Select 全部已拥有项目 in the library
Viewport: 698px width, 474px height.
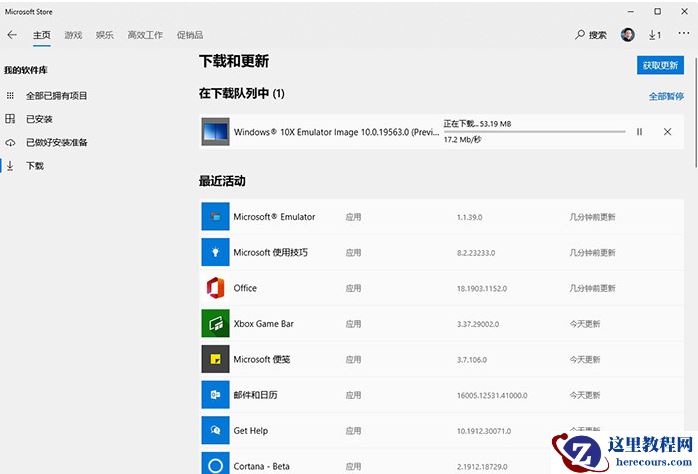coord(57,96)
